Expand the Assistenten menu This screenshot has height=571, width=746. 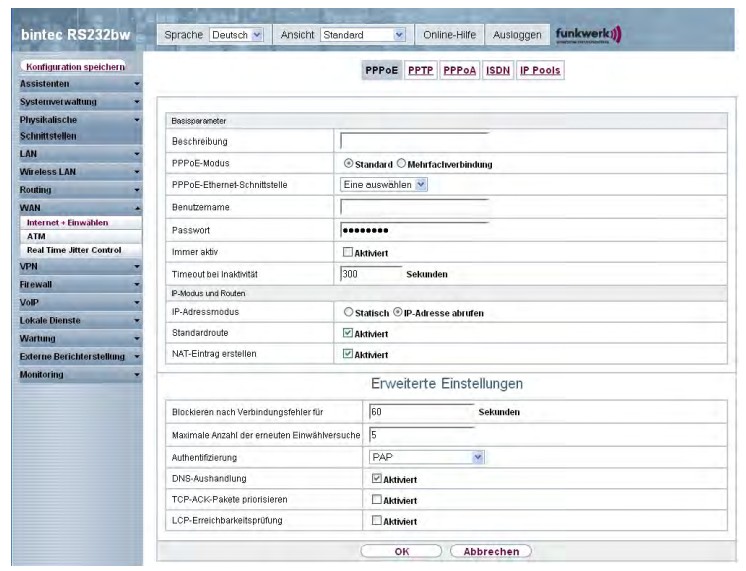point(80,84)
